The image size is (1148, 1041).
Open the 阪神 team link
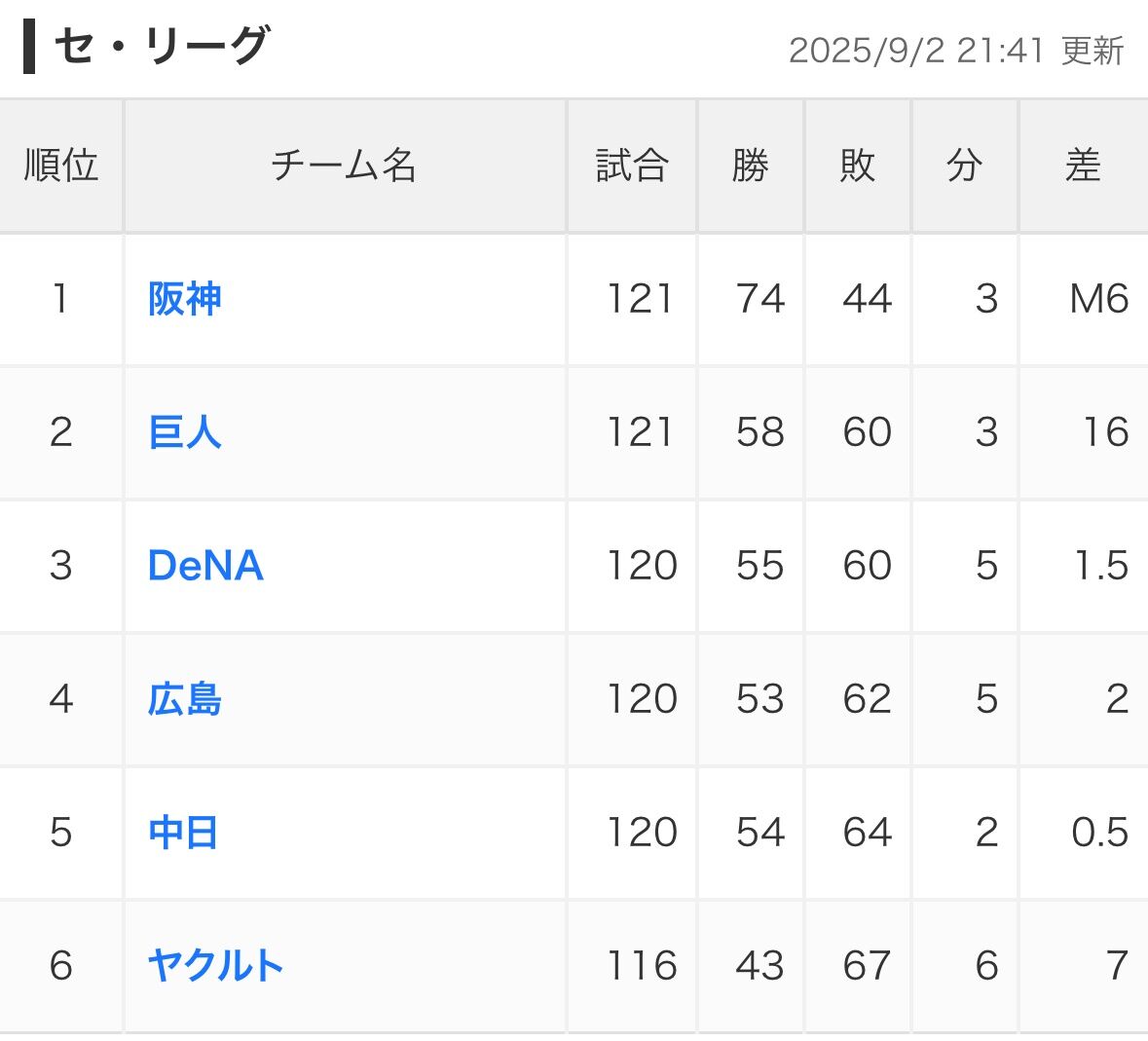pos(185,299)
